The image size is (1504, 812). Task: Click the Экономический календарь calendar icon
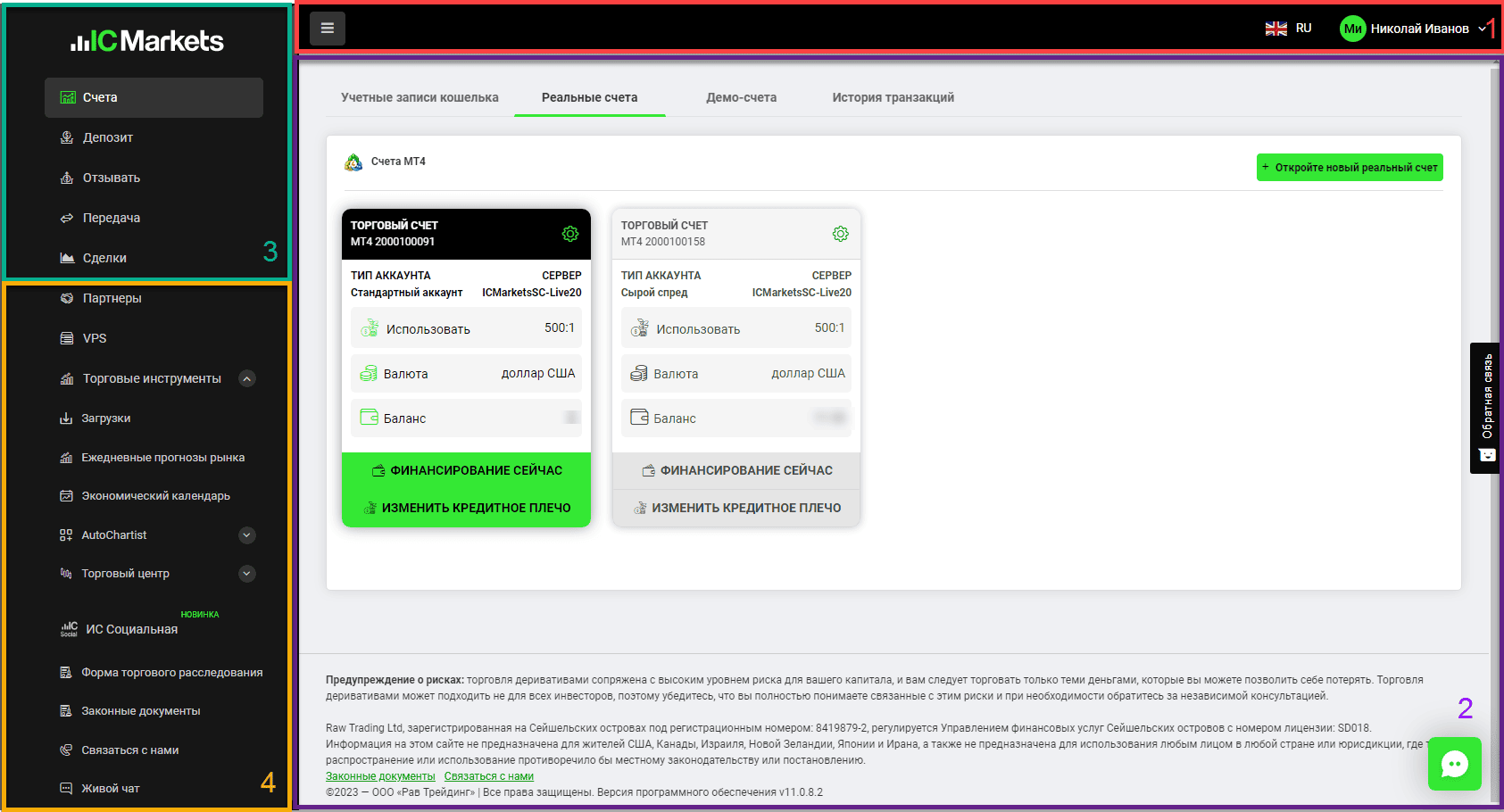coord(66,495)
